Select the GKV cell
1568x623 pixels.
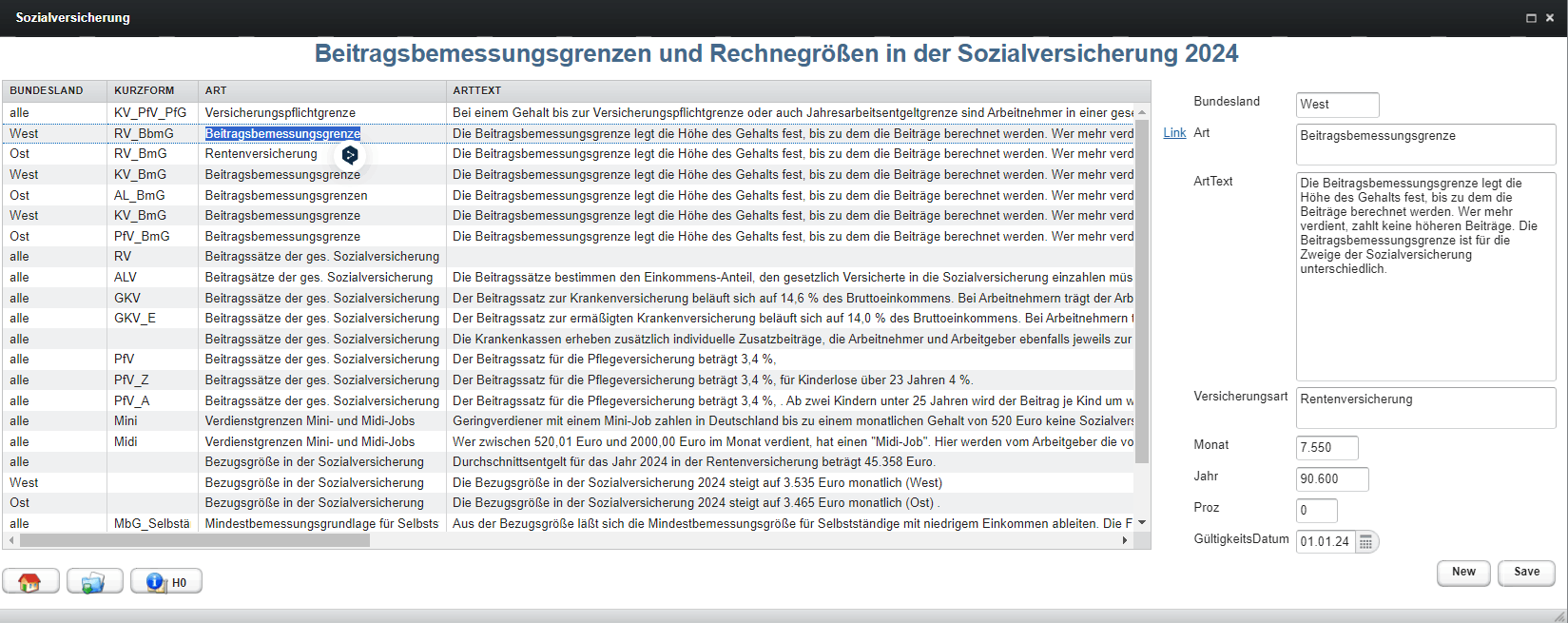[x=152, y=298]
